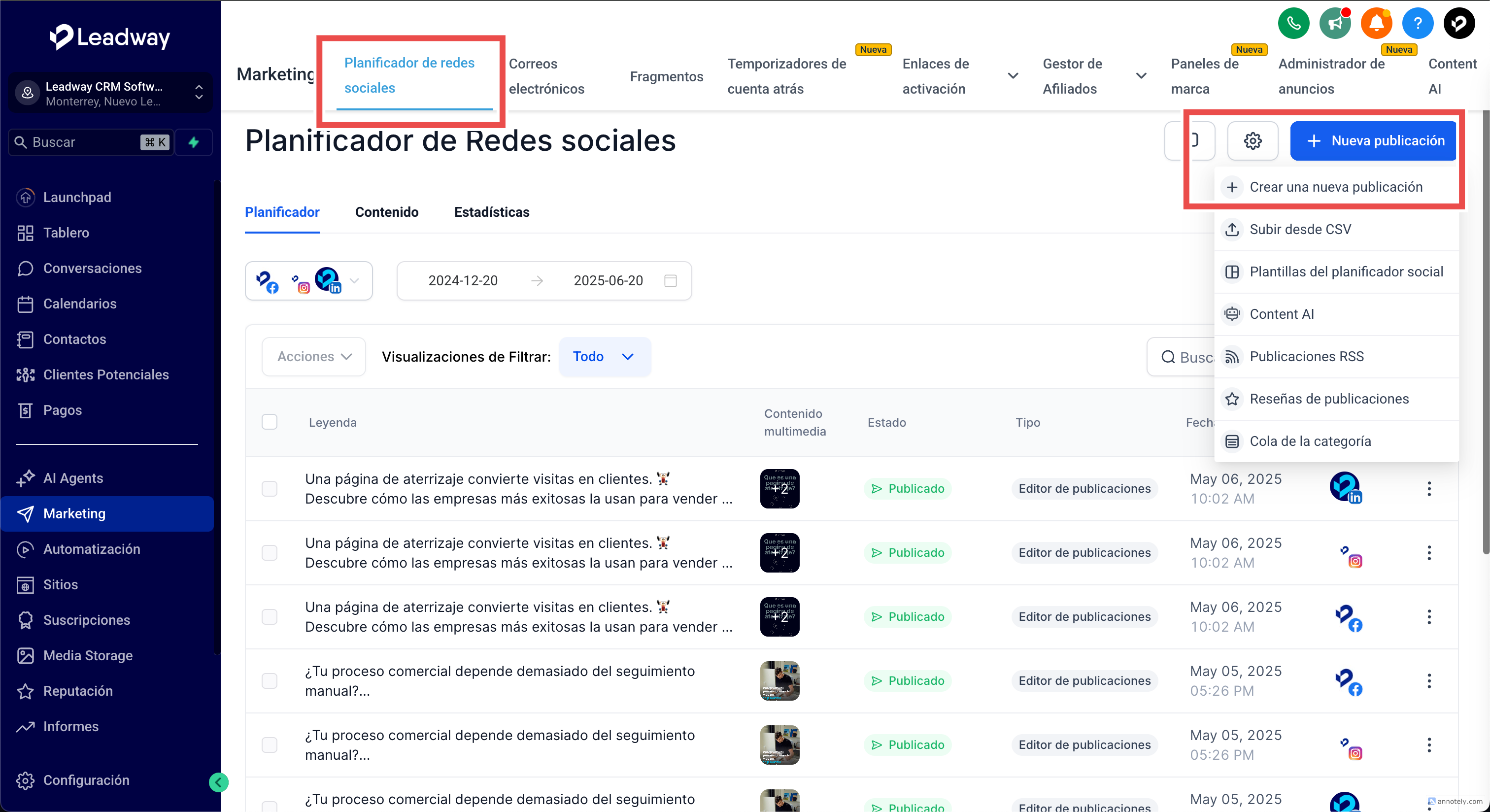
Task: Select the first post row checkbox
Action: 270,489
